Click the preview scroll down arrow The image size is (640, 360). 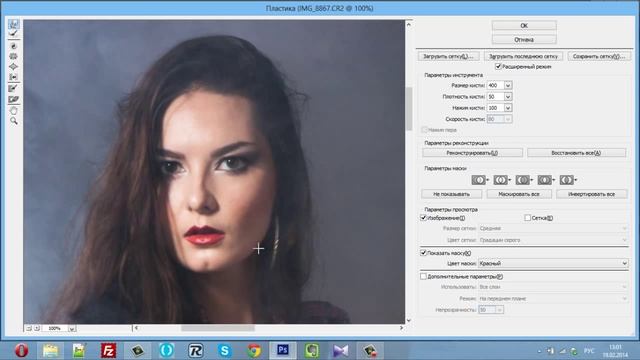(x=409, y=320)
